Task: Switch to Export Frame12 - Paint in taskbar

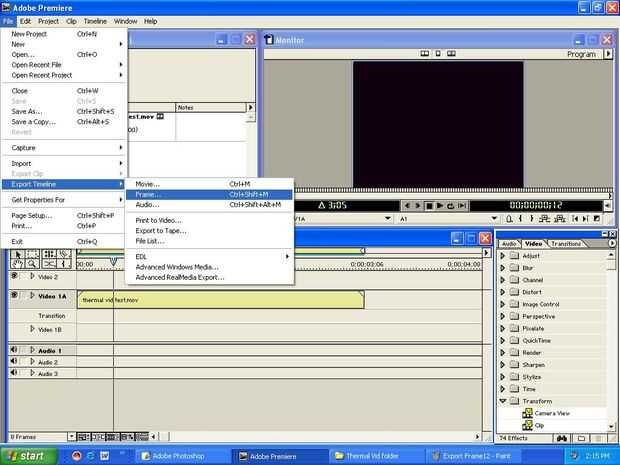Action: point(472,456)
